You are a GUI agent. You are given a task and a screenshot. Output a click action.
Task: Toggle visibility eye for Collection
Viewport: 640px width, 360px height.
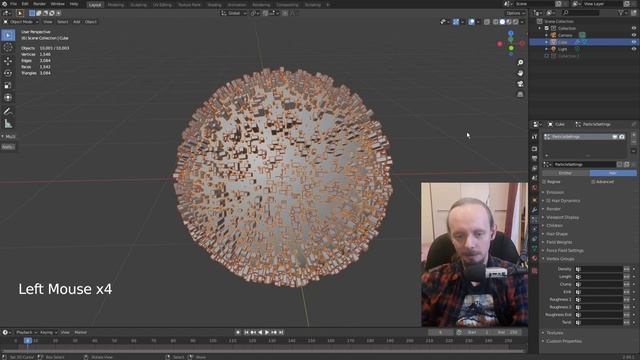coord(634,28)
